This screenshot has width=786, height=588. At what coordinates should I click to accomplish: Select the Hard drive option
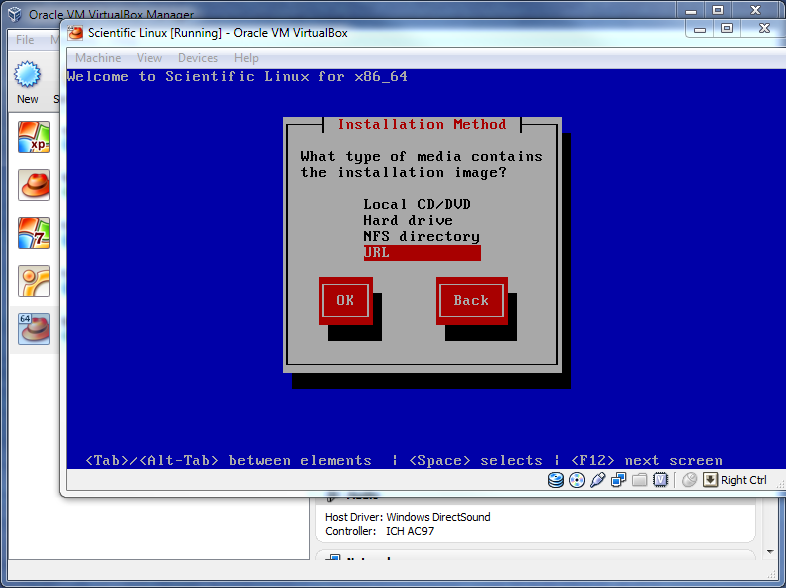408,221
